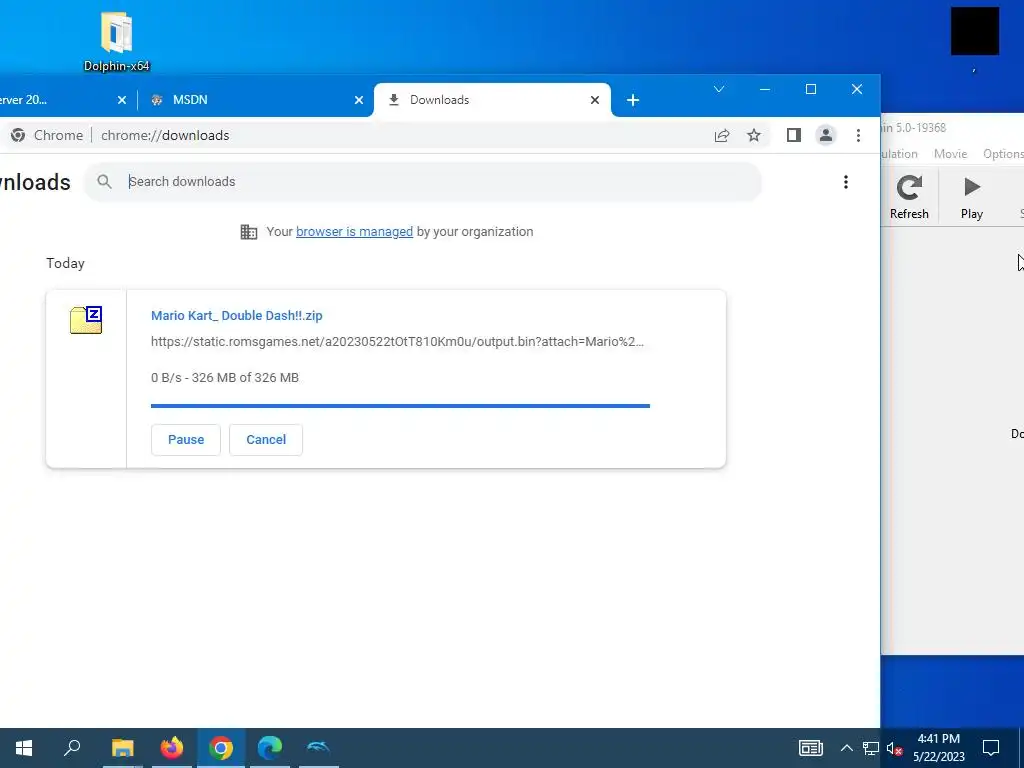
Task: Open the downloads page more-actions menu
Action: click(x=846, y=182)
